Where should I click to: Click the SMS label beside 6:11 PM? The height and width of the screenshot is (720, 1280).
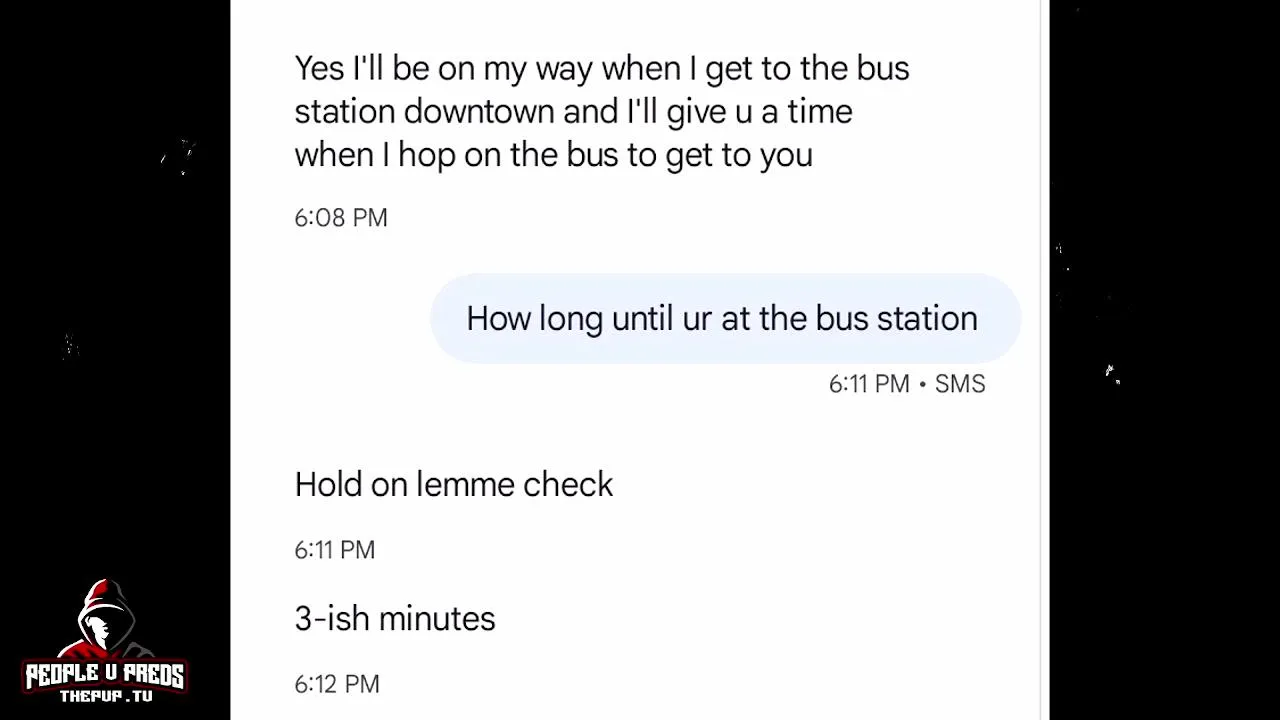pos(960,384)
